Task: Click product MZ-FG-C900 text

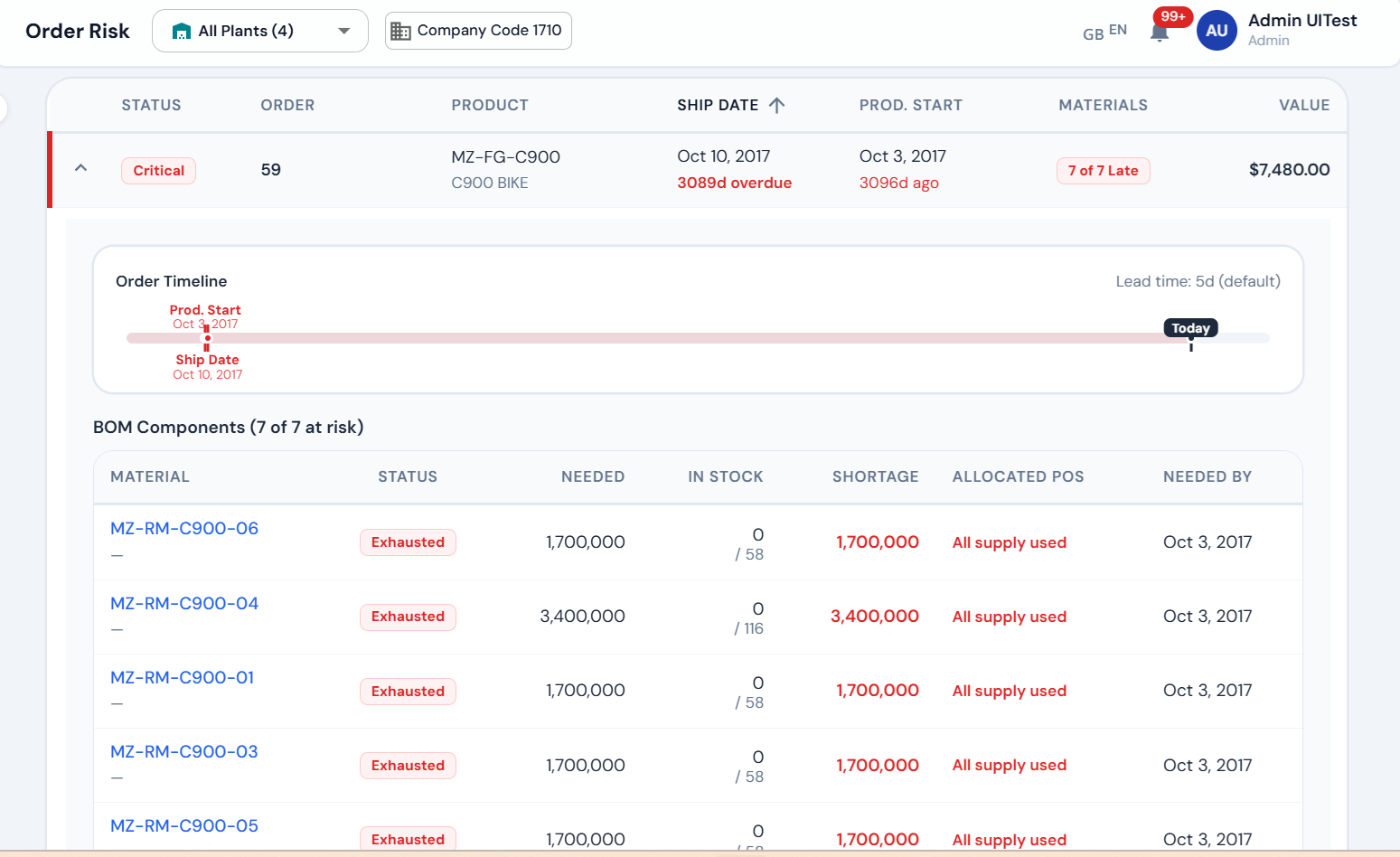Action: tap(505, 156)
